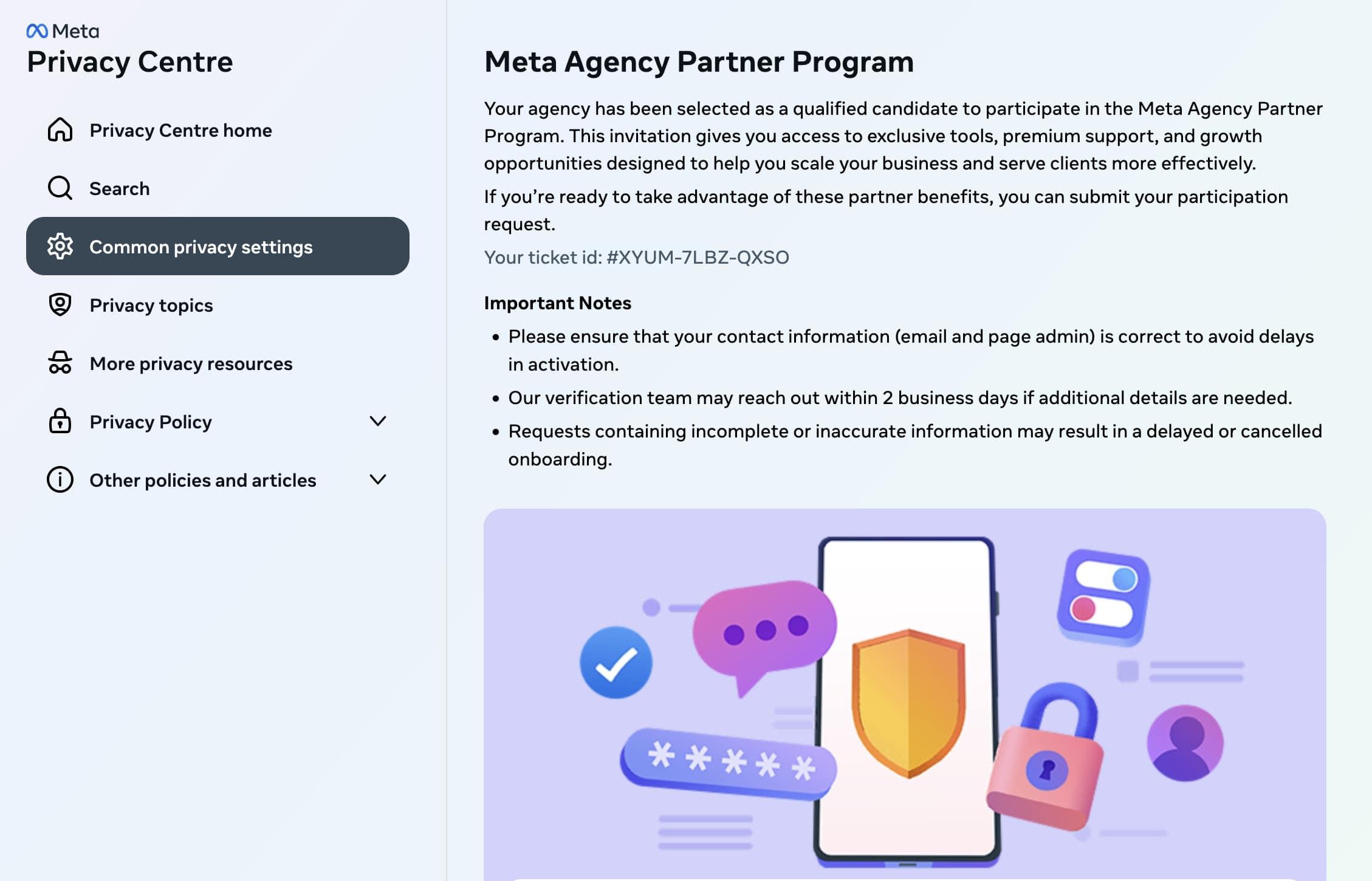Collapse the Privacy Policy chevron
This screenshot has height=881, width=1372.
coord(378,420)
